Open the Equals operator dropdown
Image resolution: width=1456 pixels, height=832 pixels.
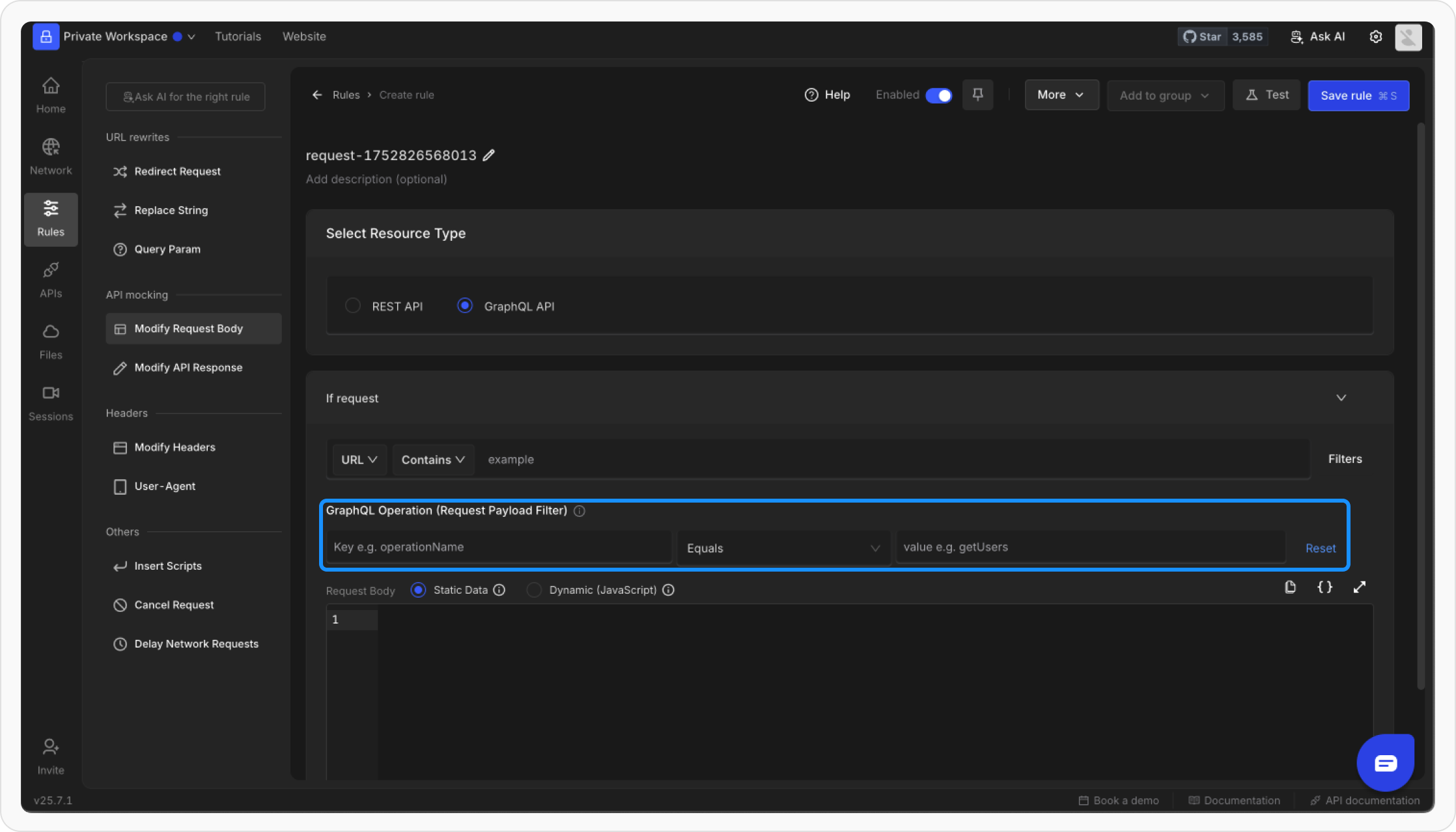pos(783,548)
